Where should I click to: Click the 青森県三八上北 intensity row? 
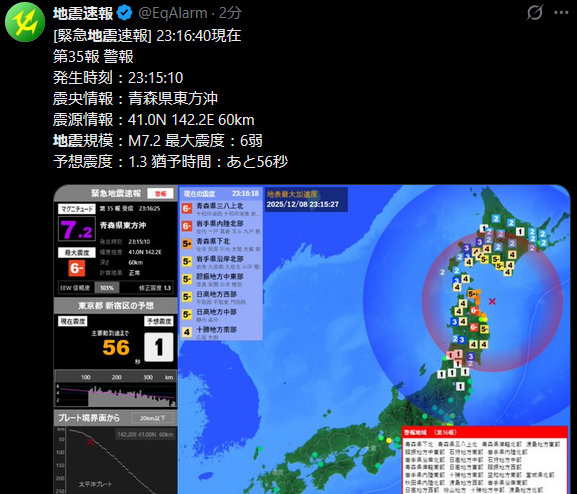pos(221,209)
